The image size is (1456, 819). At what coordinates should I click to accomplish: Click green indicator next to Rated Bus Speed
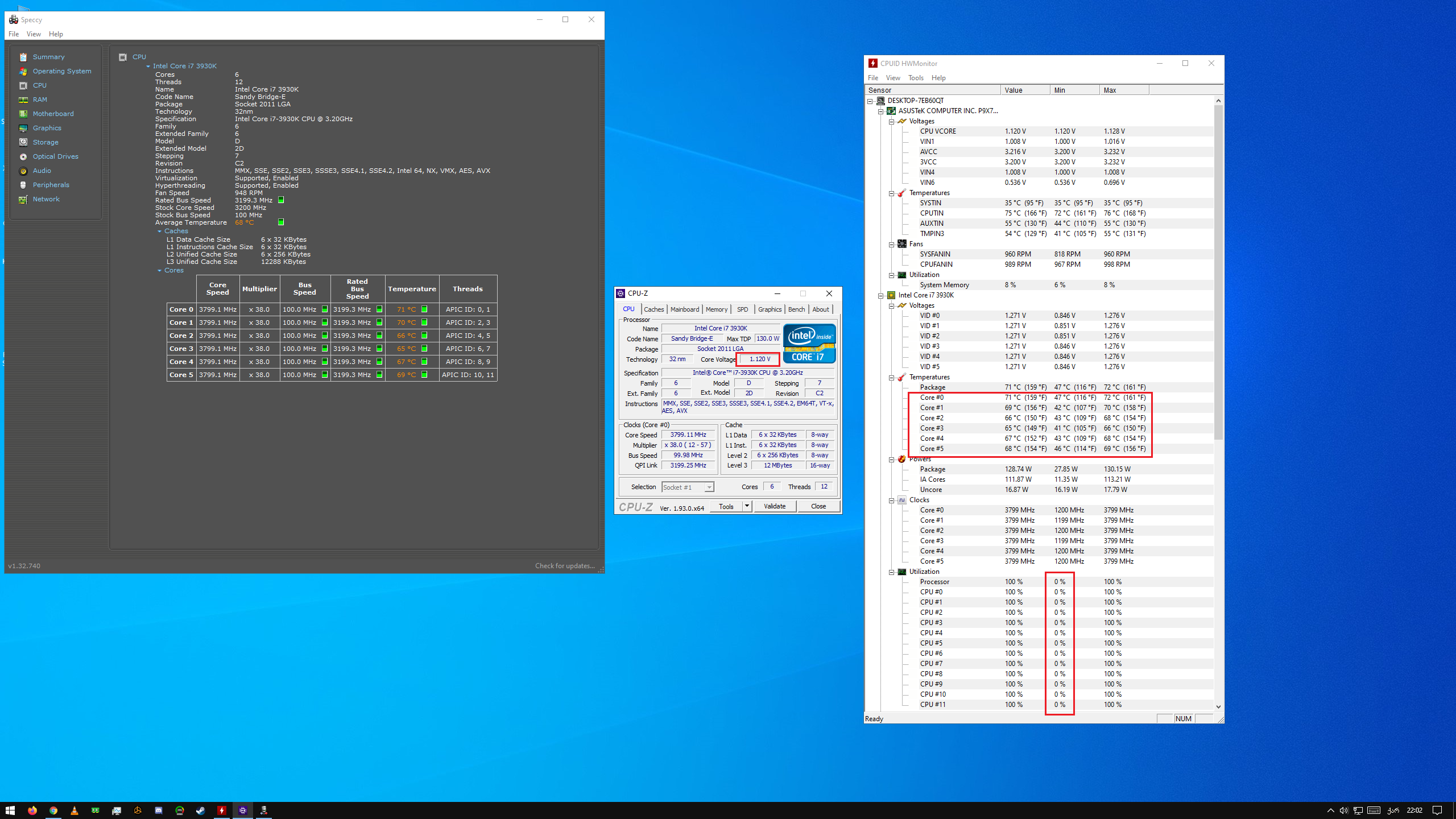pyautogui.click(x=281, y=200)
